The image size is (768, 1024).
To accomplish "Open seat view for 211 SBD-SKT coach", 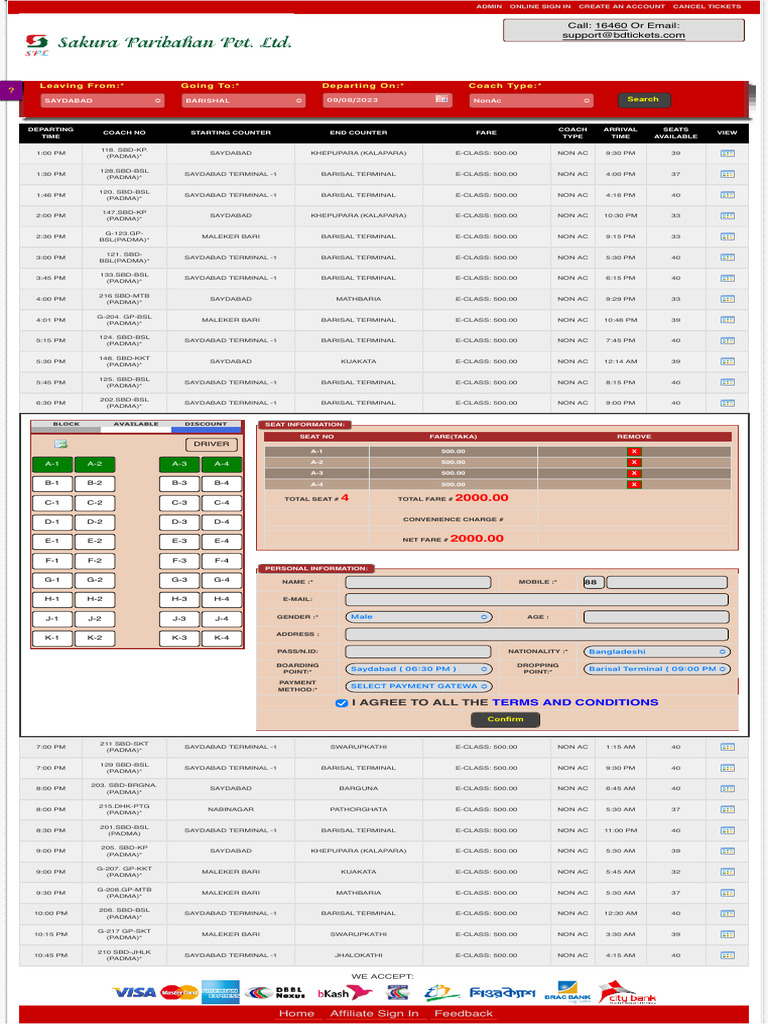I will [x=727, y=747].
